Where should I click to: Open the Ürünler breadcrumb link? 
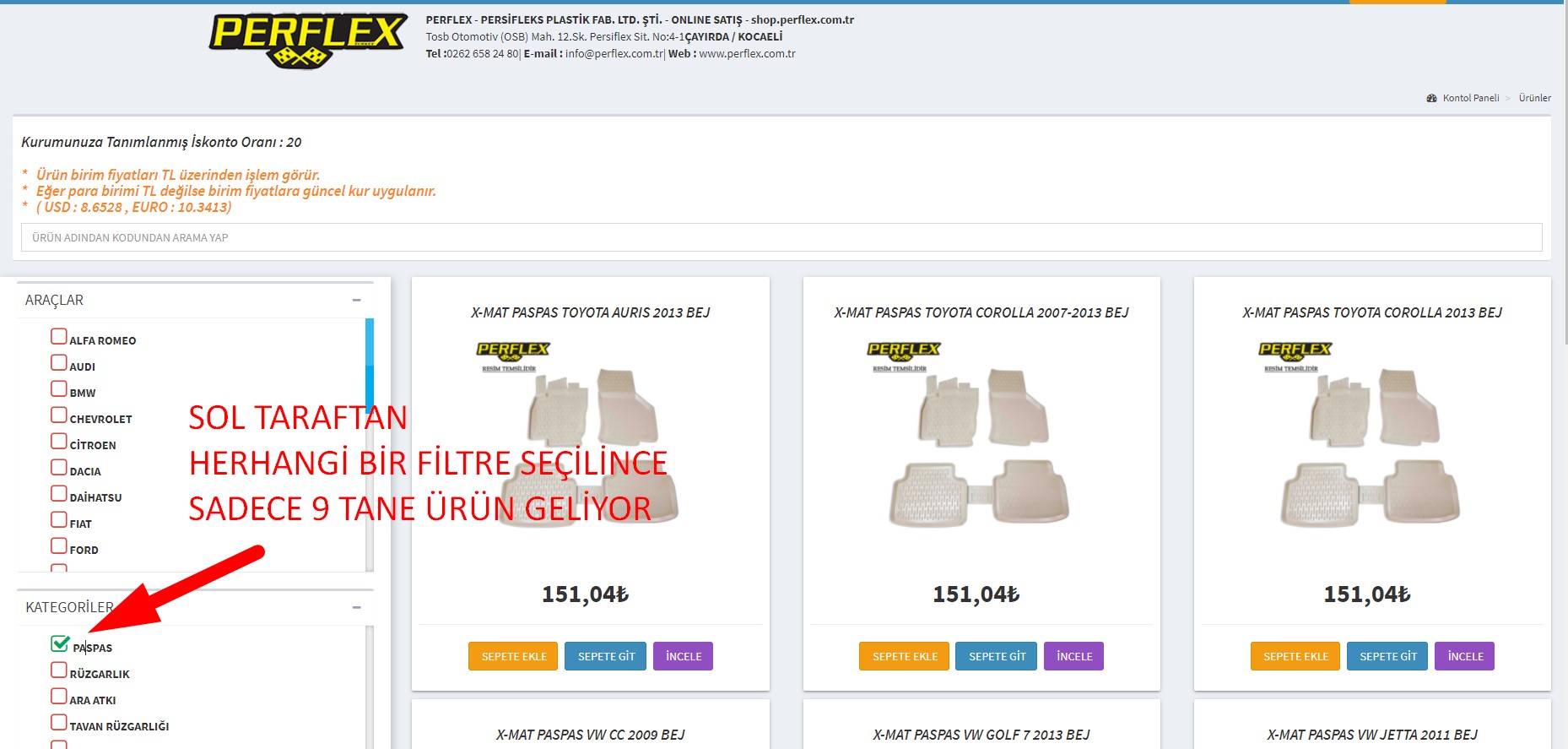(1534, 98)
